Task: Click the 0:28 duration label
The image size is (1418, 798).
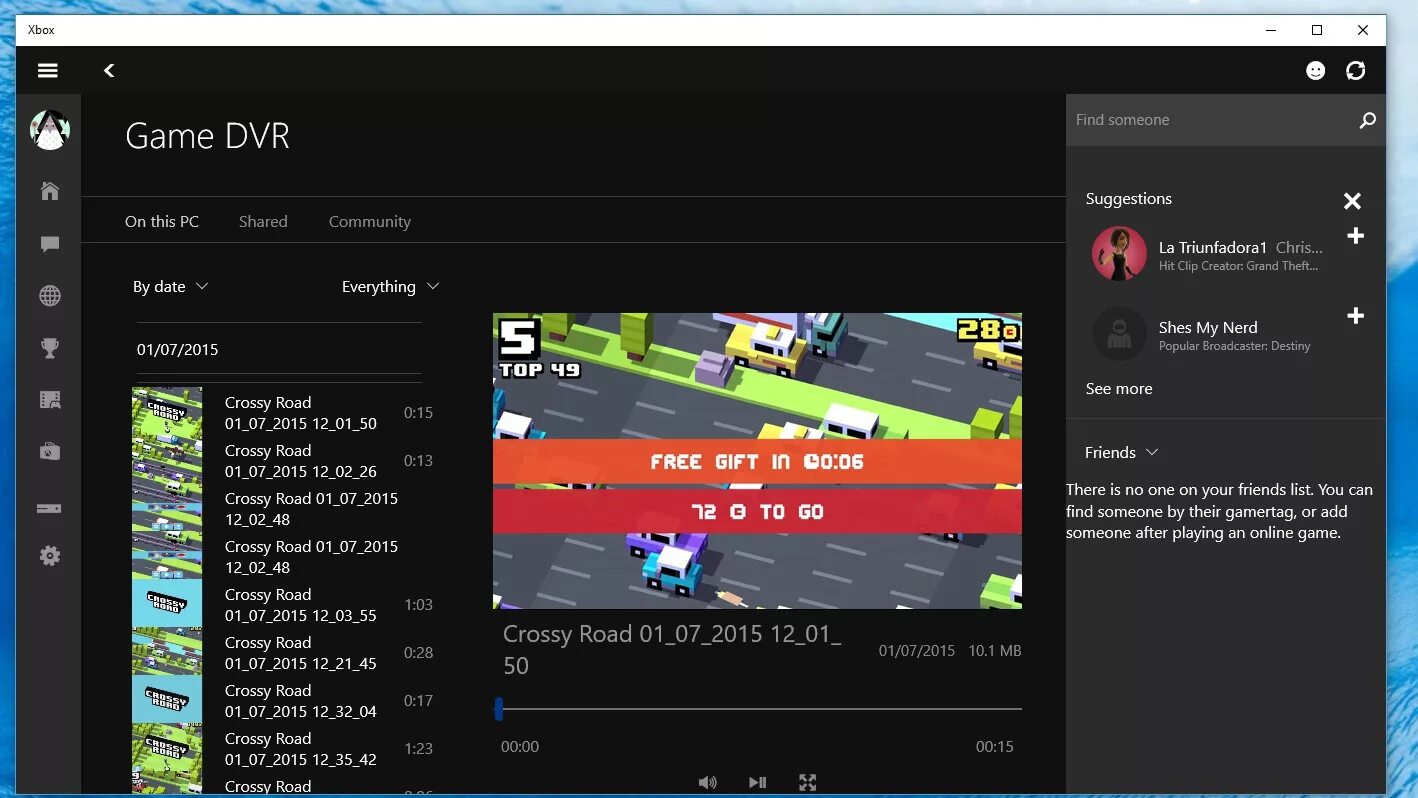Action: (x=418, y=653)
